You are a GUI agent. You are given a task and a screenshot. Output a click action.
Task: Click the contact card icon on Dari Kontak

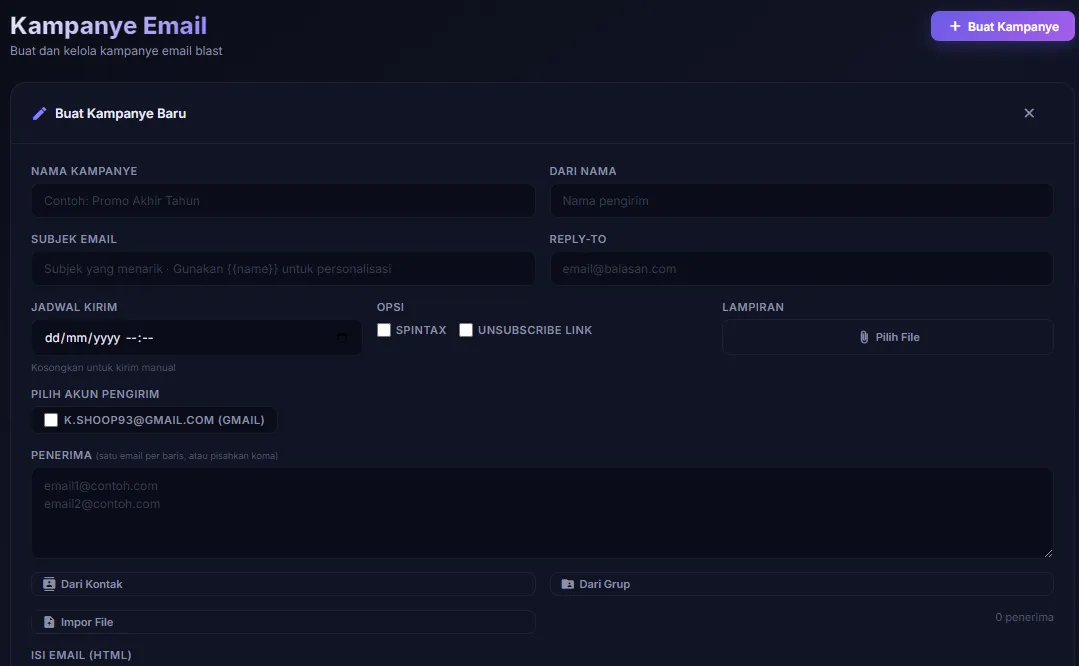[49, 584]
